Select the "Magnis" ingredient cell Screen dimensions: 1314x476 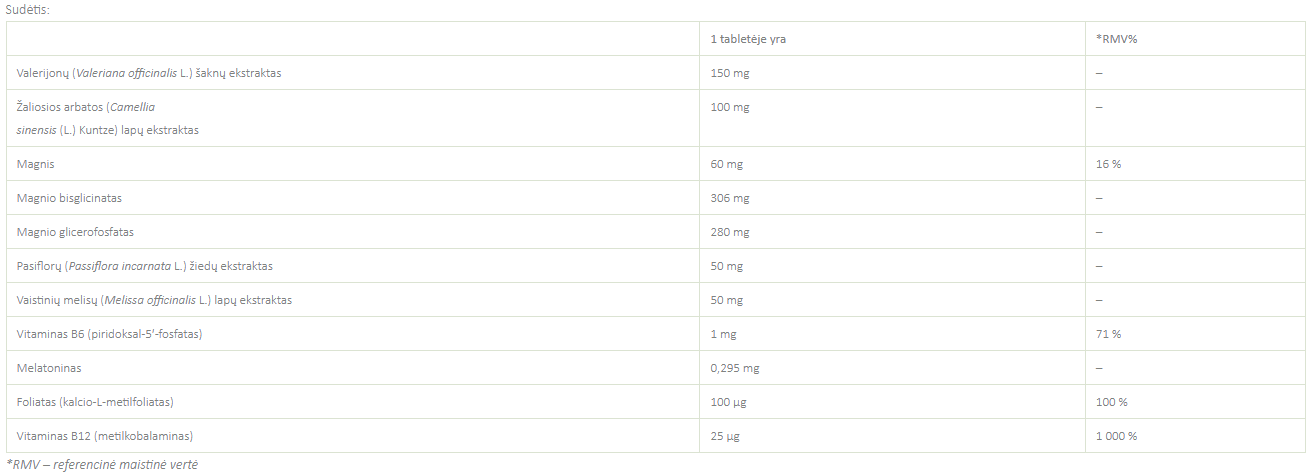(x=34, y=163)
